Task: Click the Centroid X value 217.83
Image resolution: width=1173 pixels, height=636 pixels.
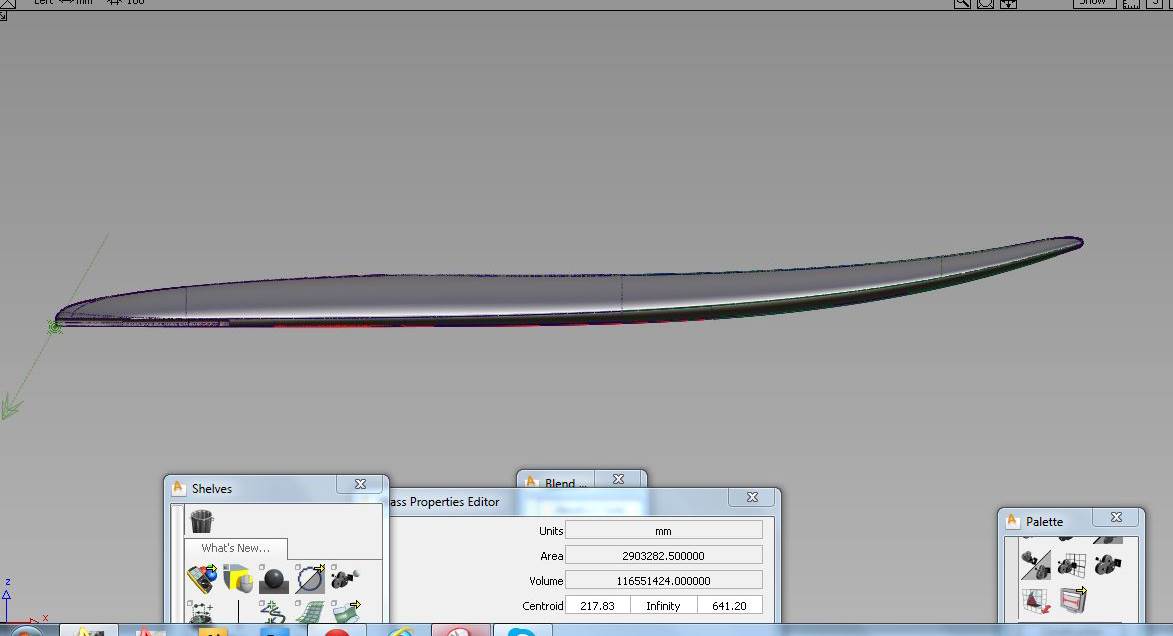Action: coord(597,605)
